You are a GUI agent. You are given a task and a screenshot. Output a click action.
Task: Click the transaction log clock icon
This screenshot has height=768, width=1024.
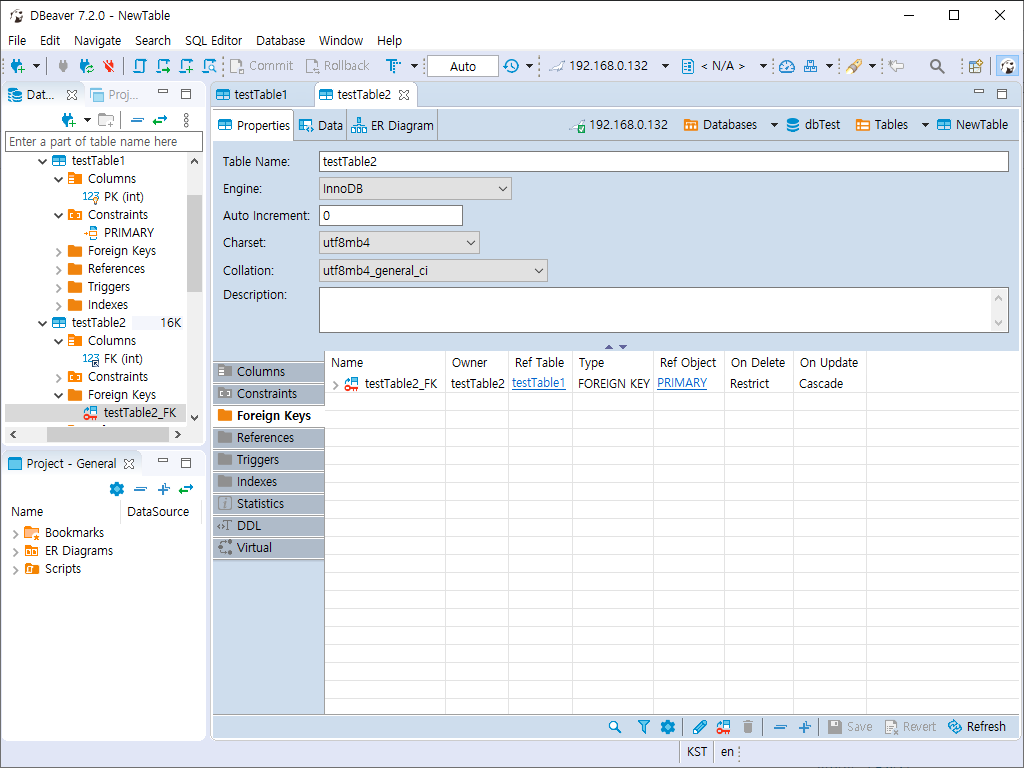pyautogui.click(x=511, y=66)
